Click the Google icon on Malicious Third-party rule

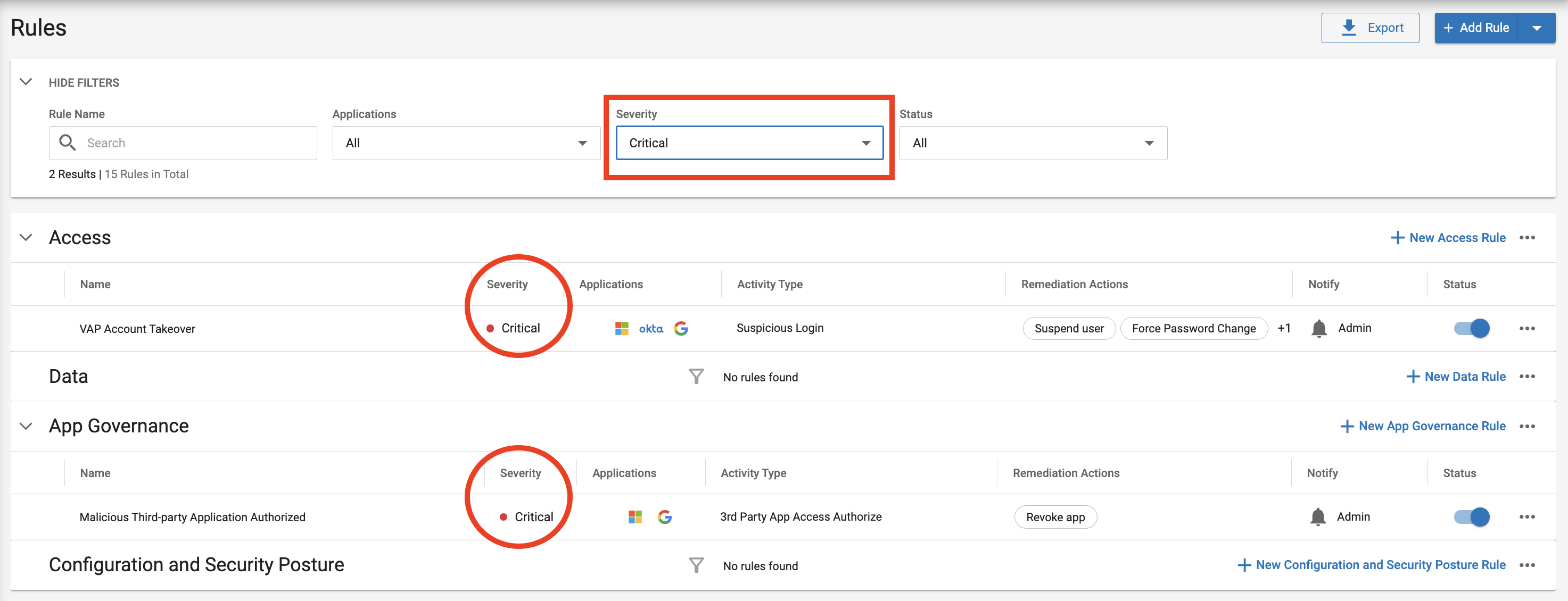(665, 516)
